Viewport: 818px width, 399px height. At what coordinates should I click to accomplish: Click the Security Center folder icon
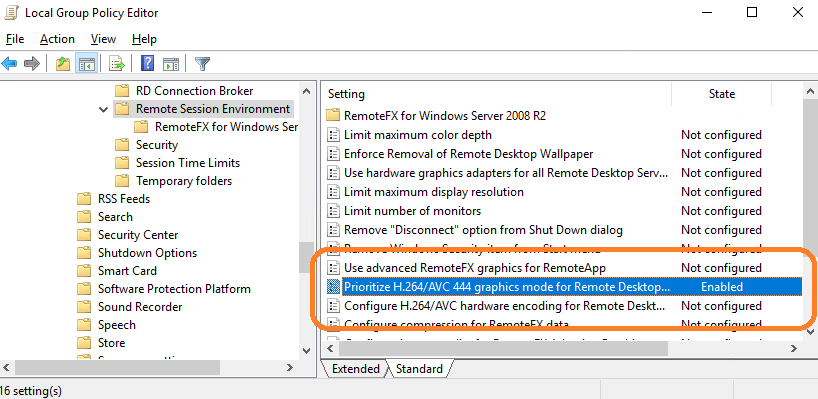[84, 235]
